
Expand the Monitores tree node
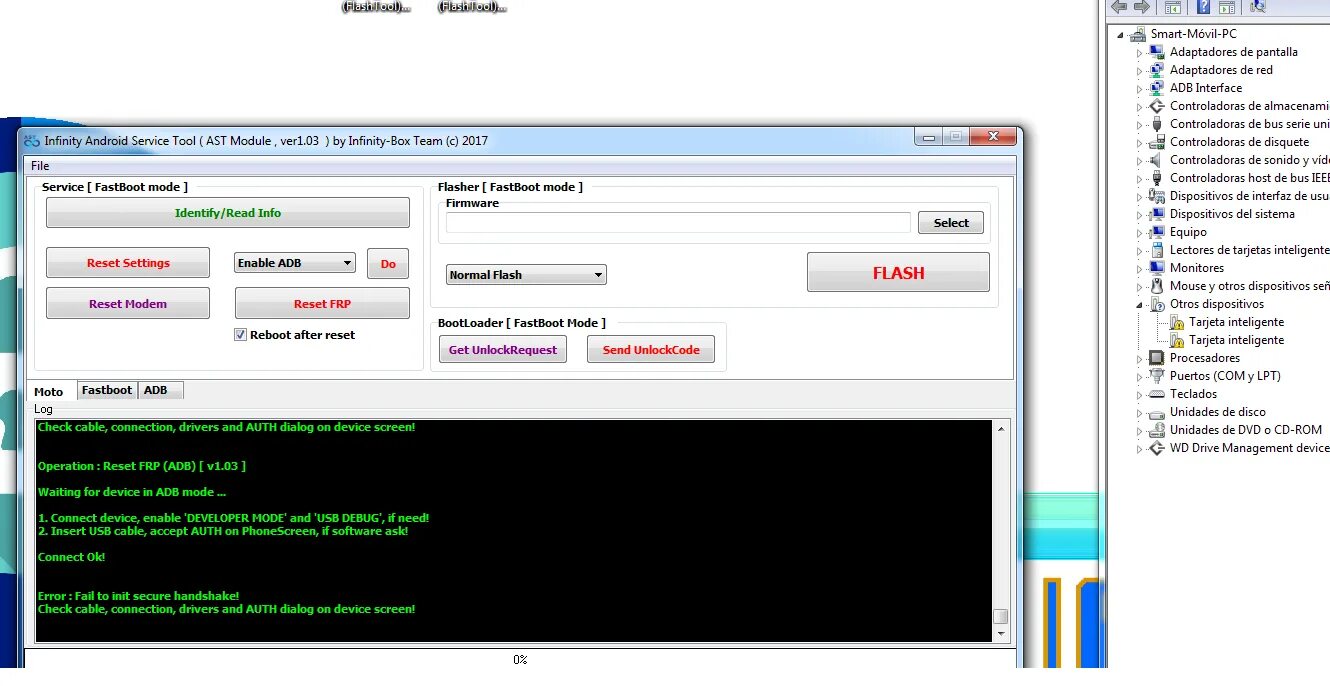(1139, 268)
